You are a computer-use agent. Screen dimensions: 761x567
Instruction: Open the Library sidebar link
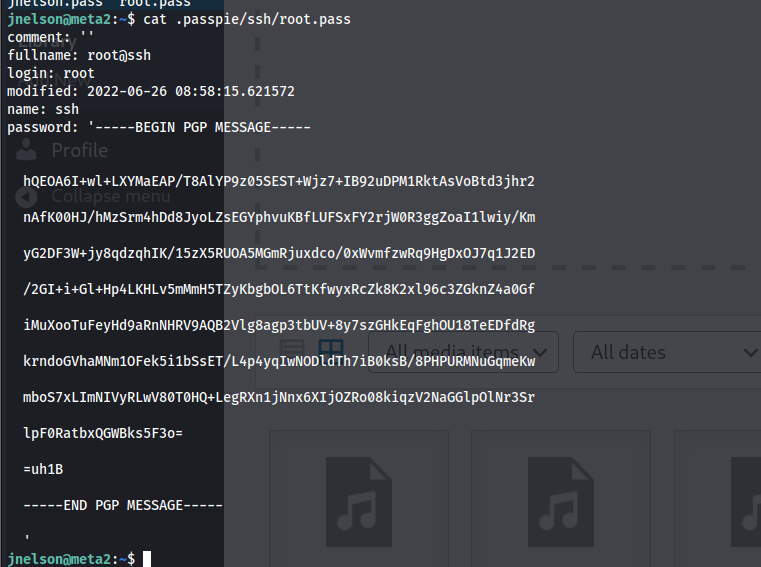[48, 41]
